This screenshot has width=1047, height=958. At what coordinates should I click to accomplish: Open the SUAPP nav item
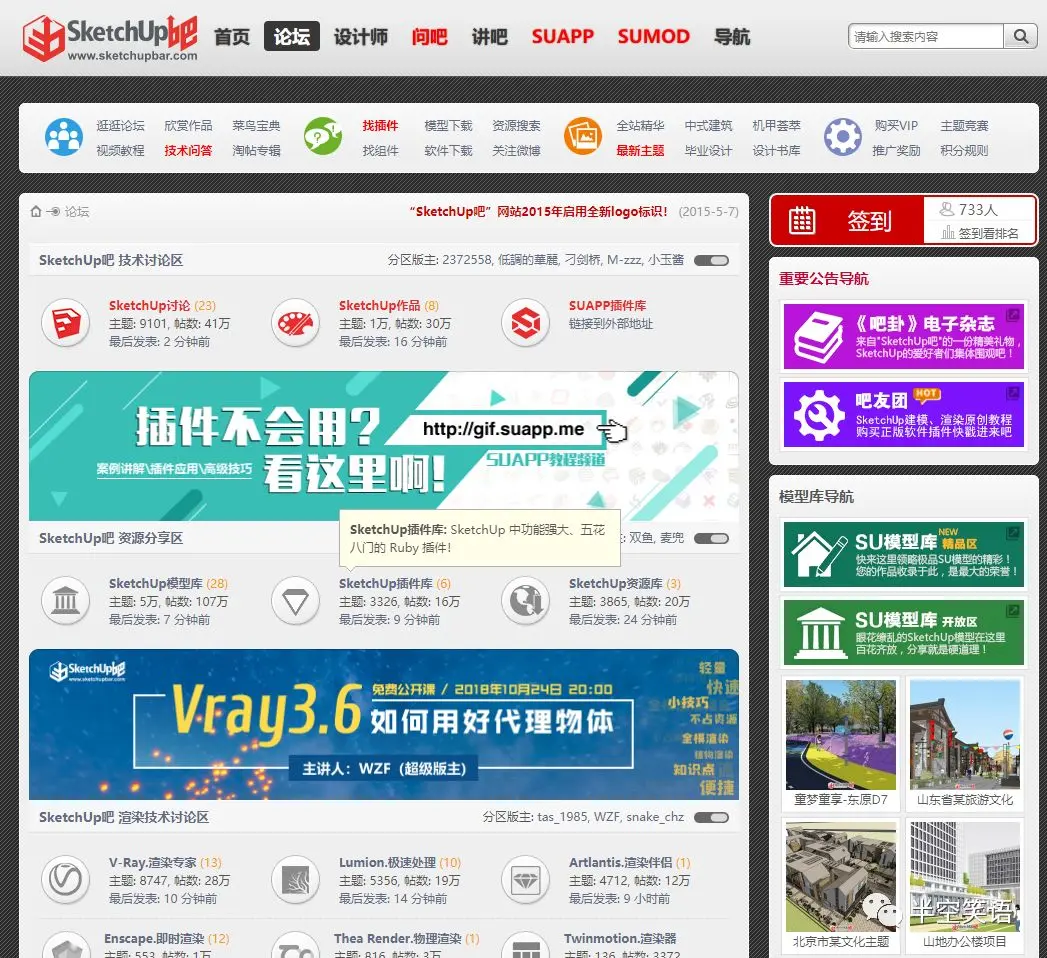(562, 37)
